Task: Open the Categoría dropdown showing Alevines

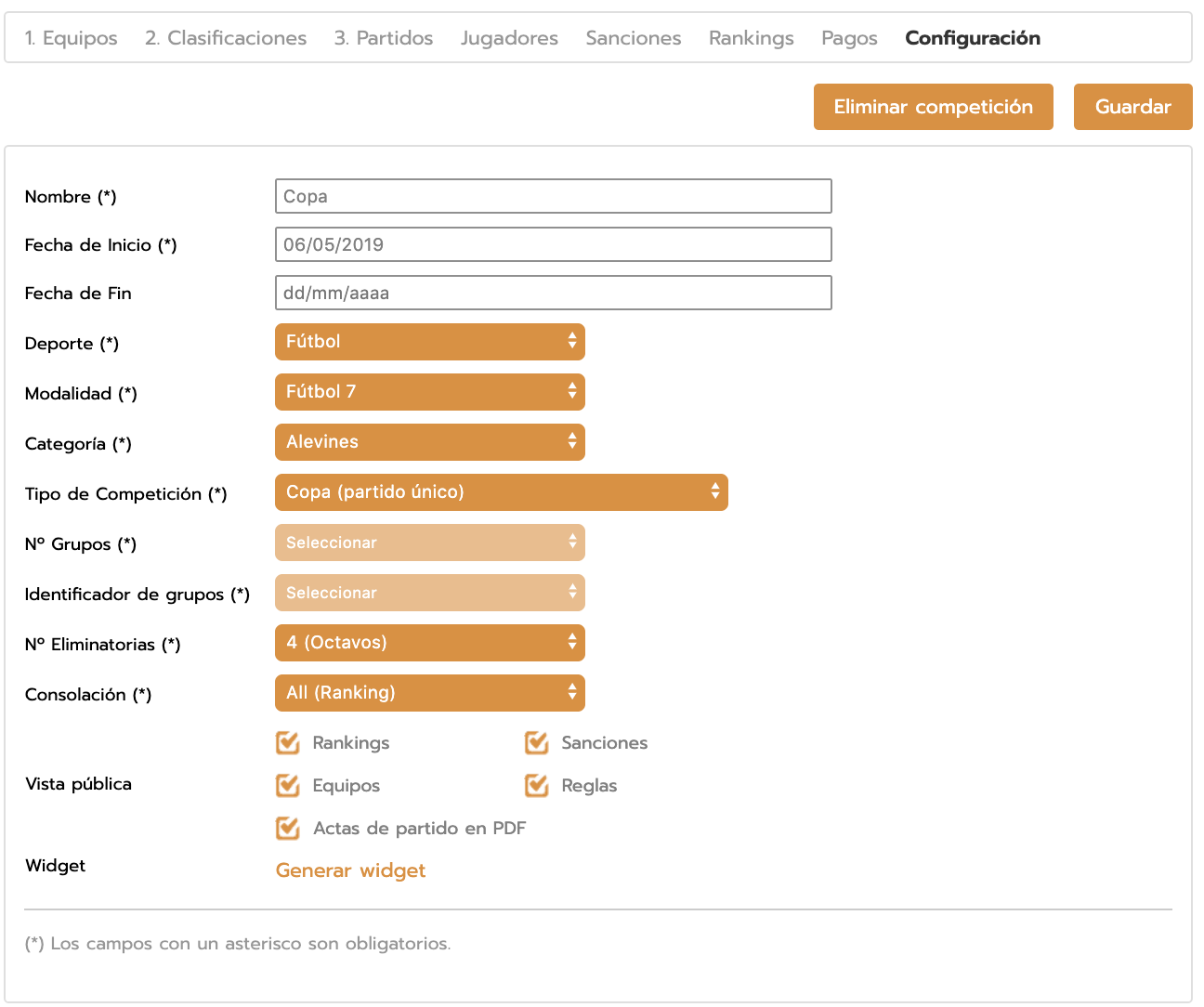Action: click(x=429, y=442)
